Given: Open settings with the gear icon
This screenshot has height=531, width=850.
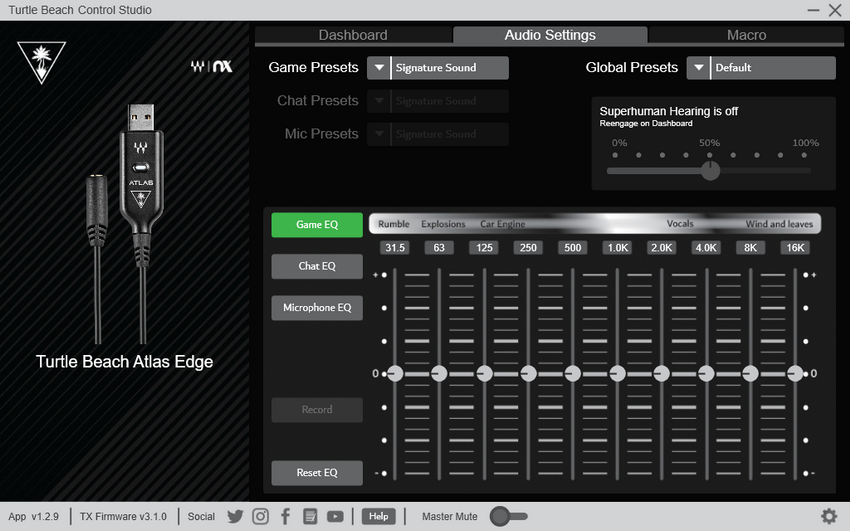Looking at the screenshot, I should click(828, 516).
